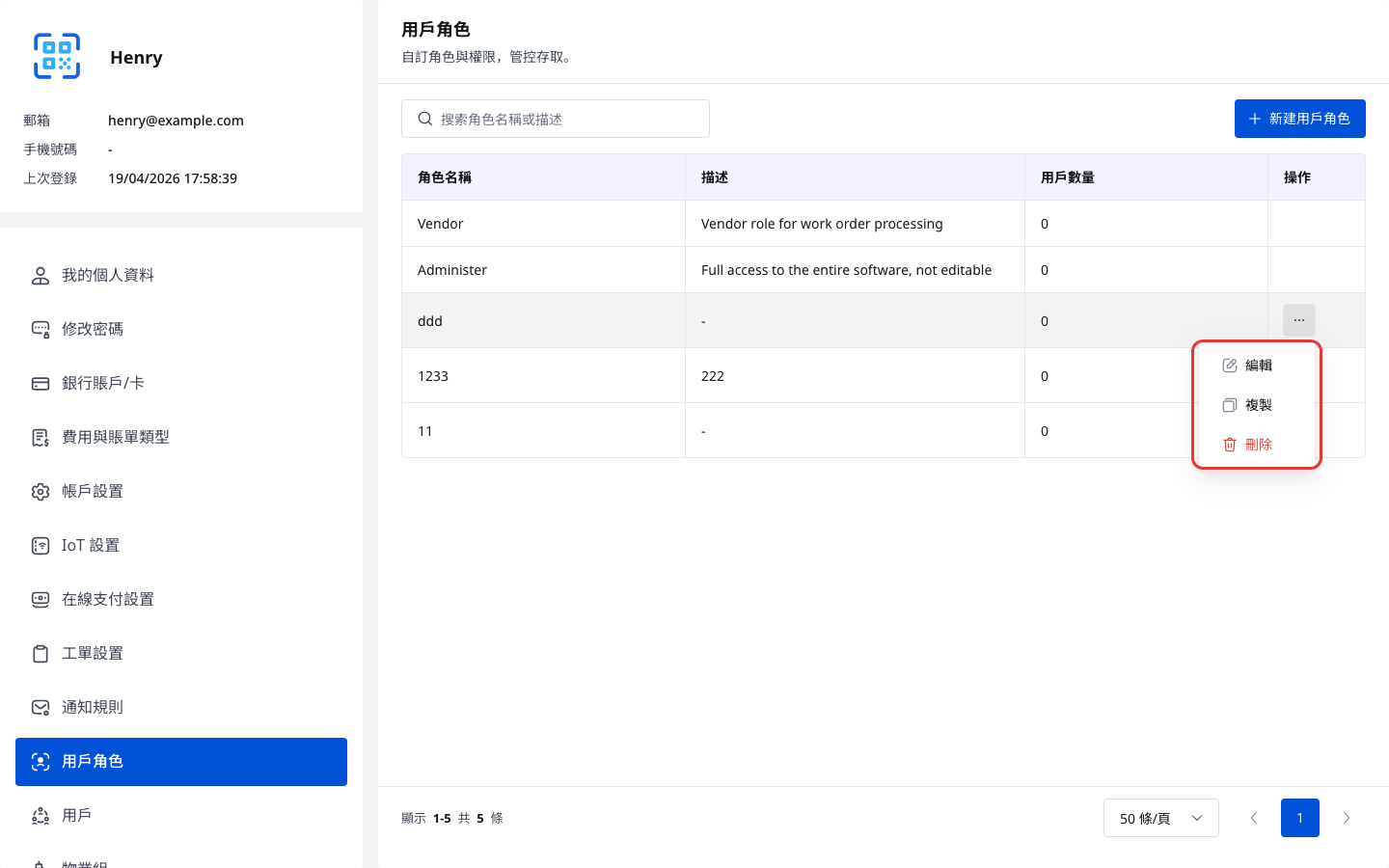1389x868 pixels.
Task: Choose 複製 from the row actions menu
Action: point(1257,405)
